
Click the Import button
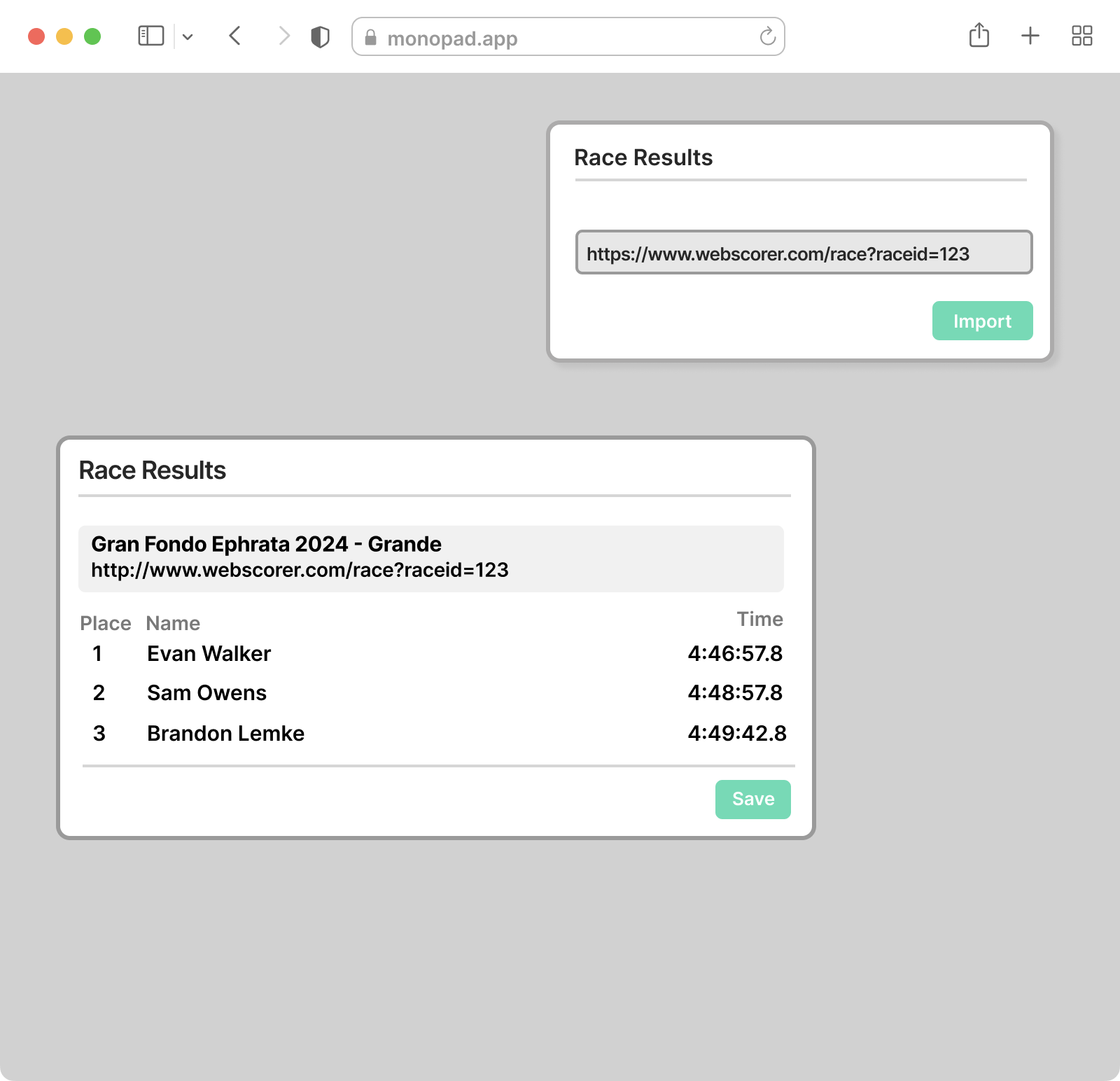pyautogui.click(x=982, y=321)
